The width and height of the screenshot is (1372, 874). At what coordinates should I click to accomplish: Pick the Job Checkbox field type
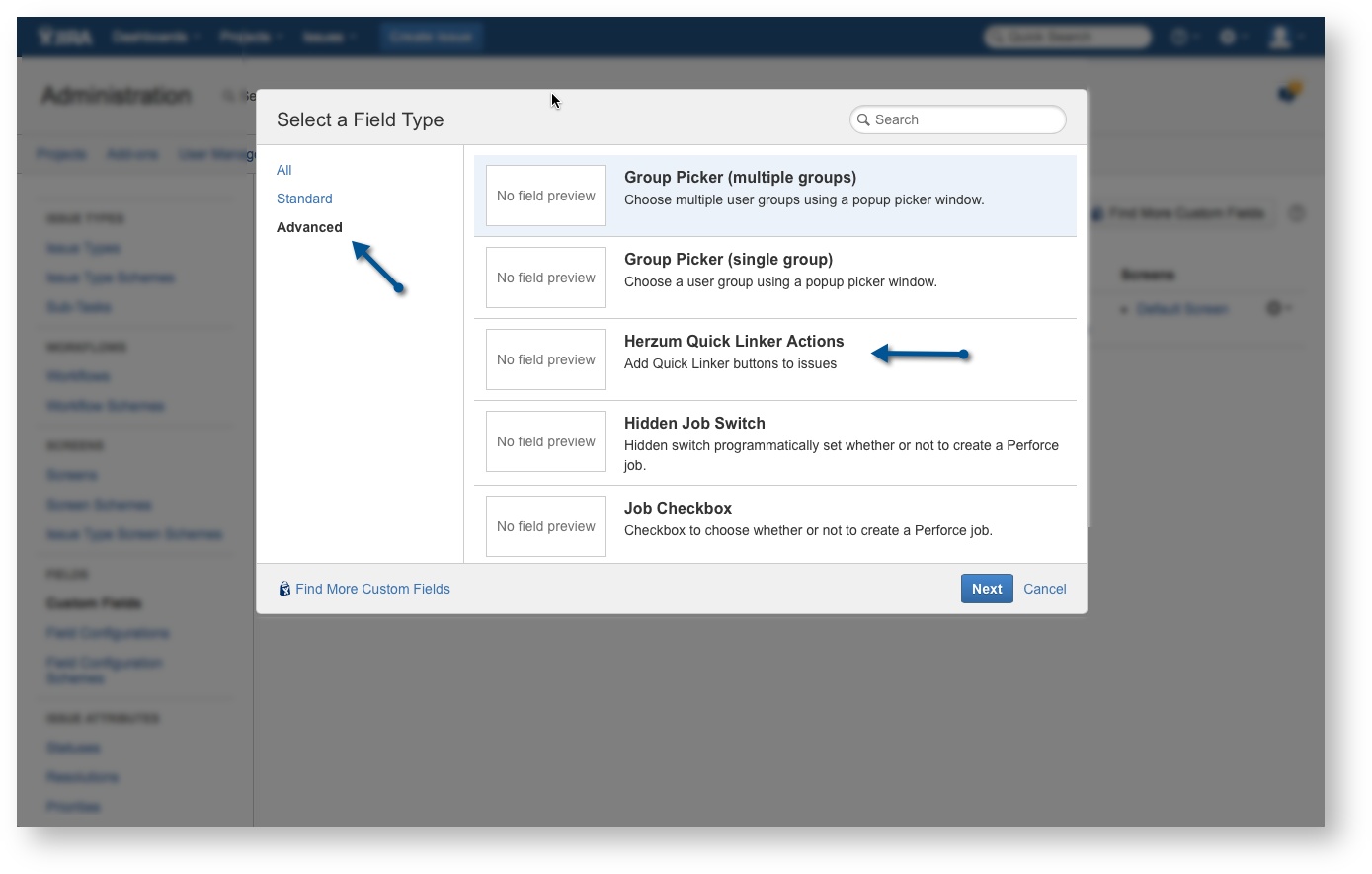point(678,509)
